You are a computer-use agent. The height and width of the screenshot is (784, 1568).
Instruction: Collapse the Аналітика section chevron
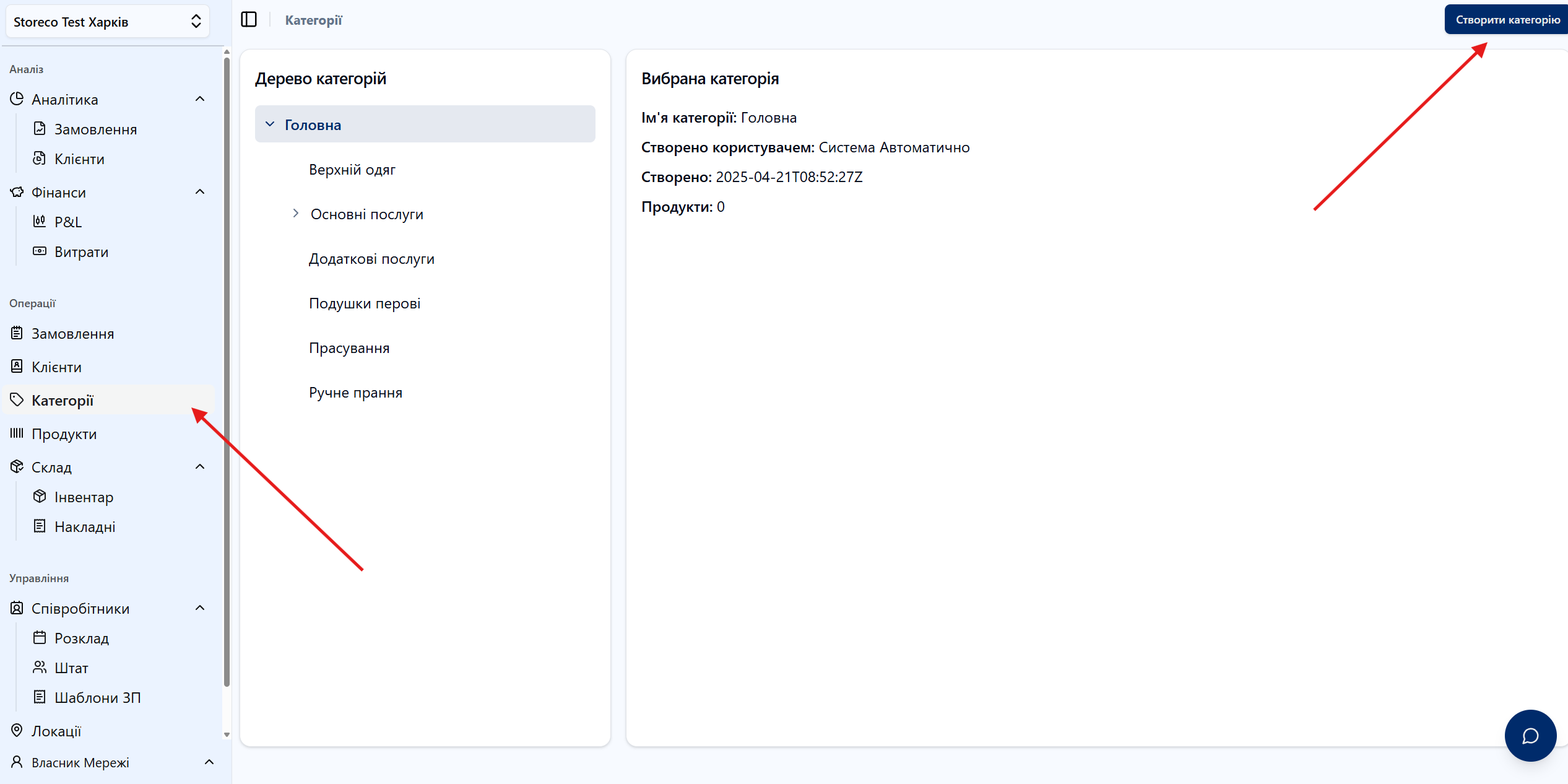[x=200, y=99]
